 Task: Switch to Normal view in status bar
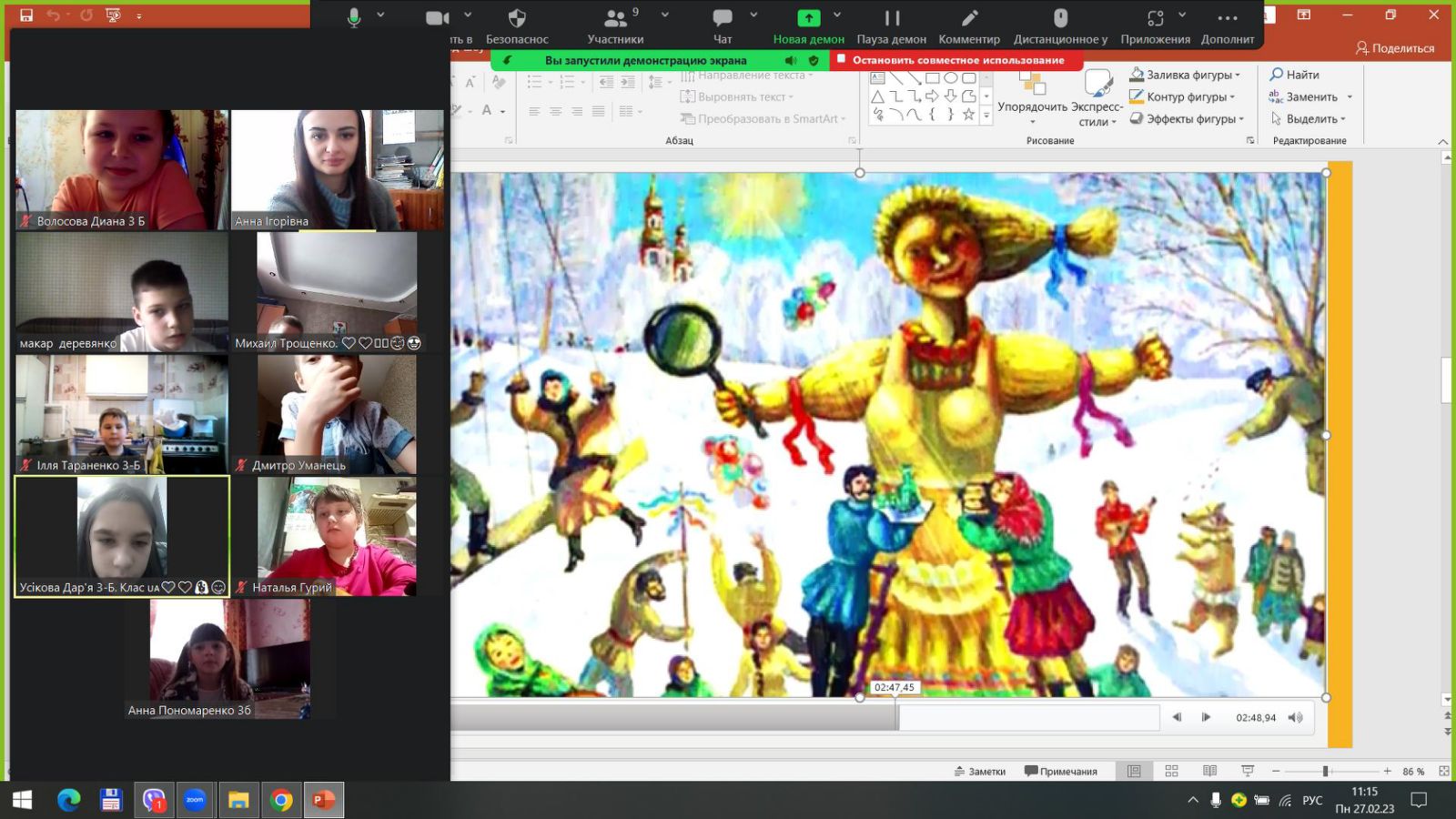pyautogui.click(x=1134, y=771)
